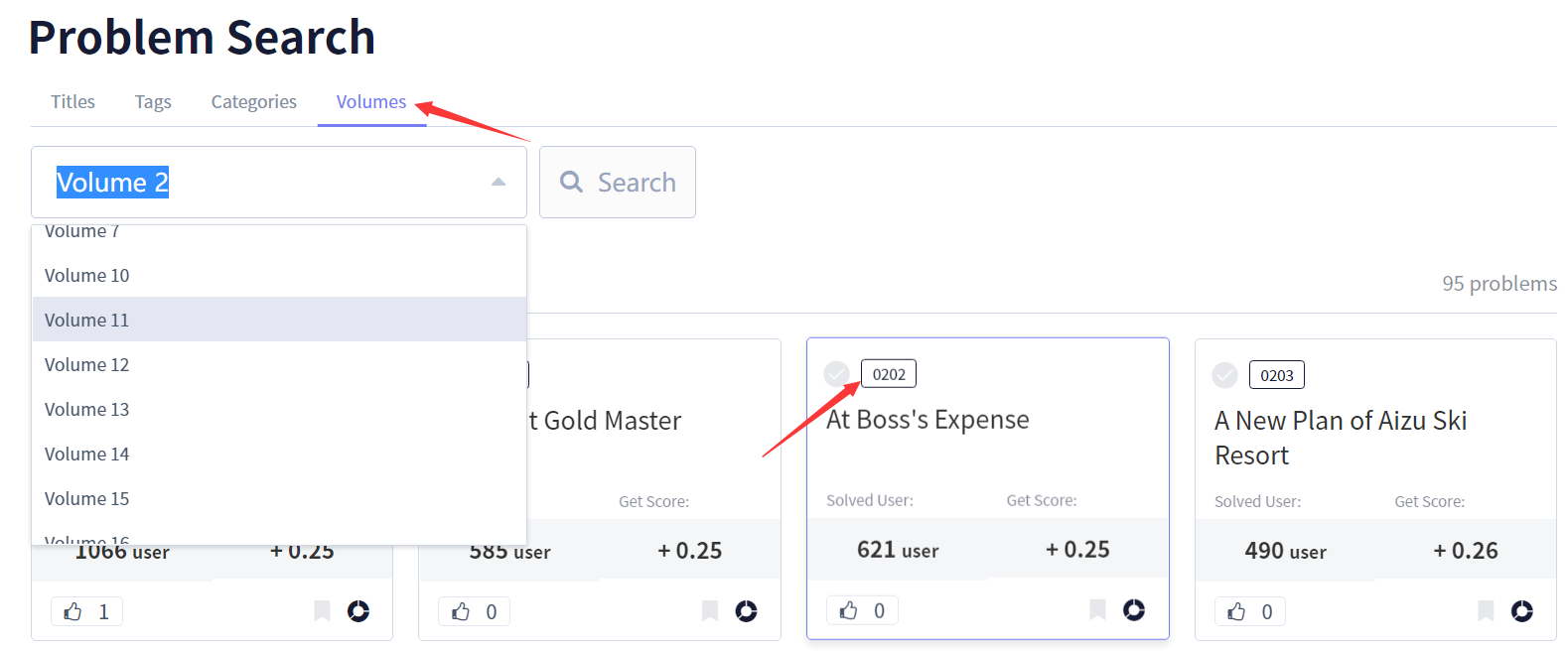Go to the Tags tab
Screen dimensions: 1568x651
pos(153,102)
